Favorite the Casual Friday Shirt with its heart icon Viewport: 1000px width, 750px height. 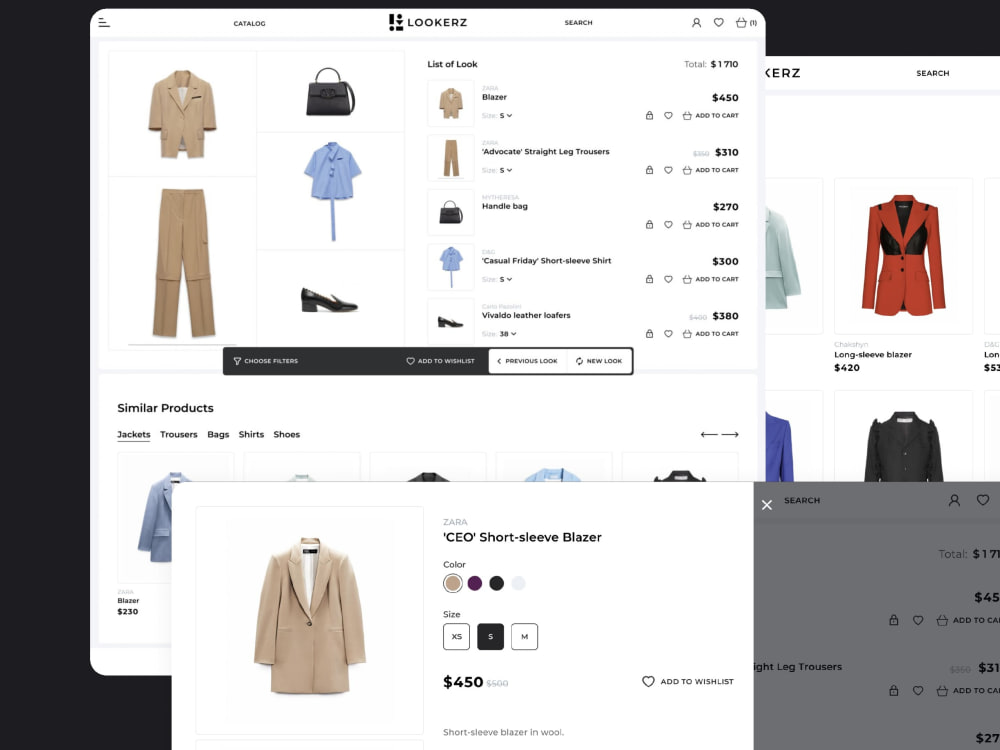[x=668, y=279]
